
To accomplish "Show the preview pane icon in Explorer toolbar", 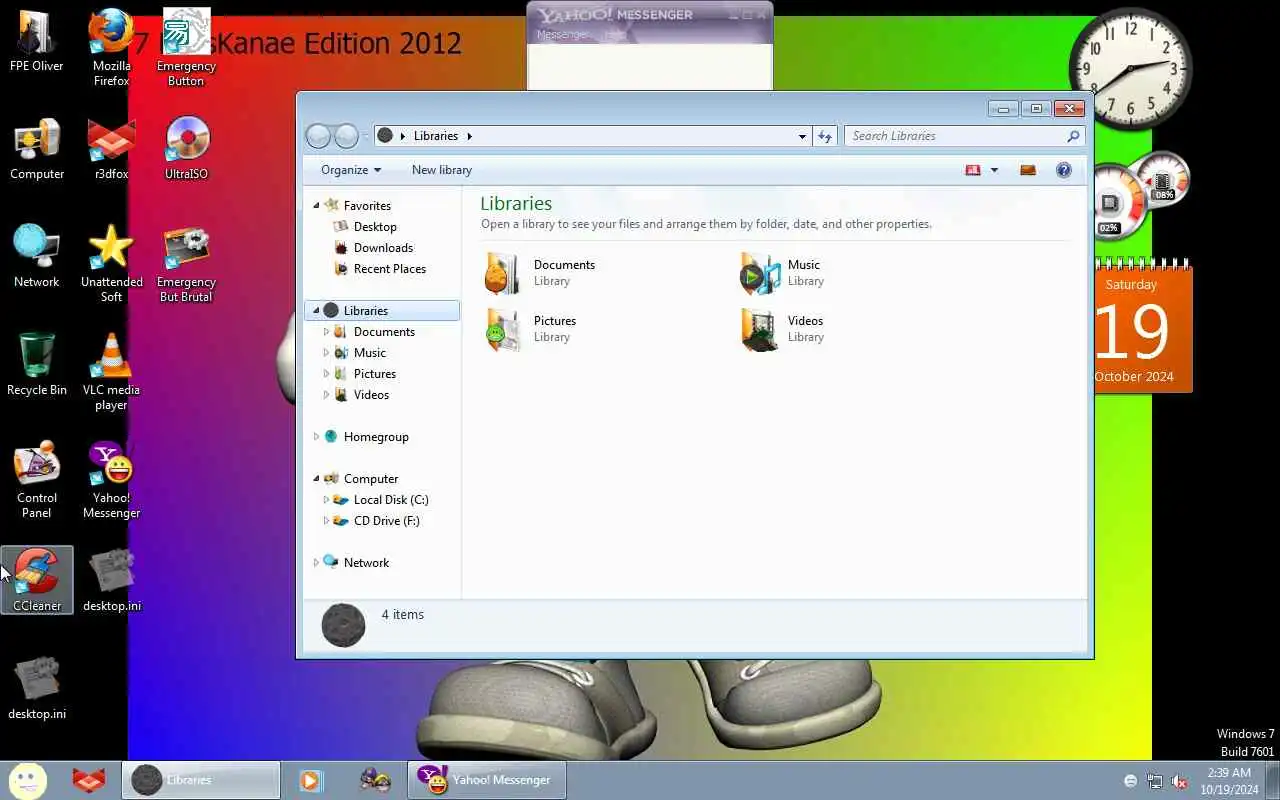I will (x=1027, y=170).
